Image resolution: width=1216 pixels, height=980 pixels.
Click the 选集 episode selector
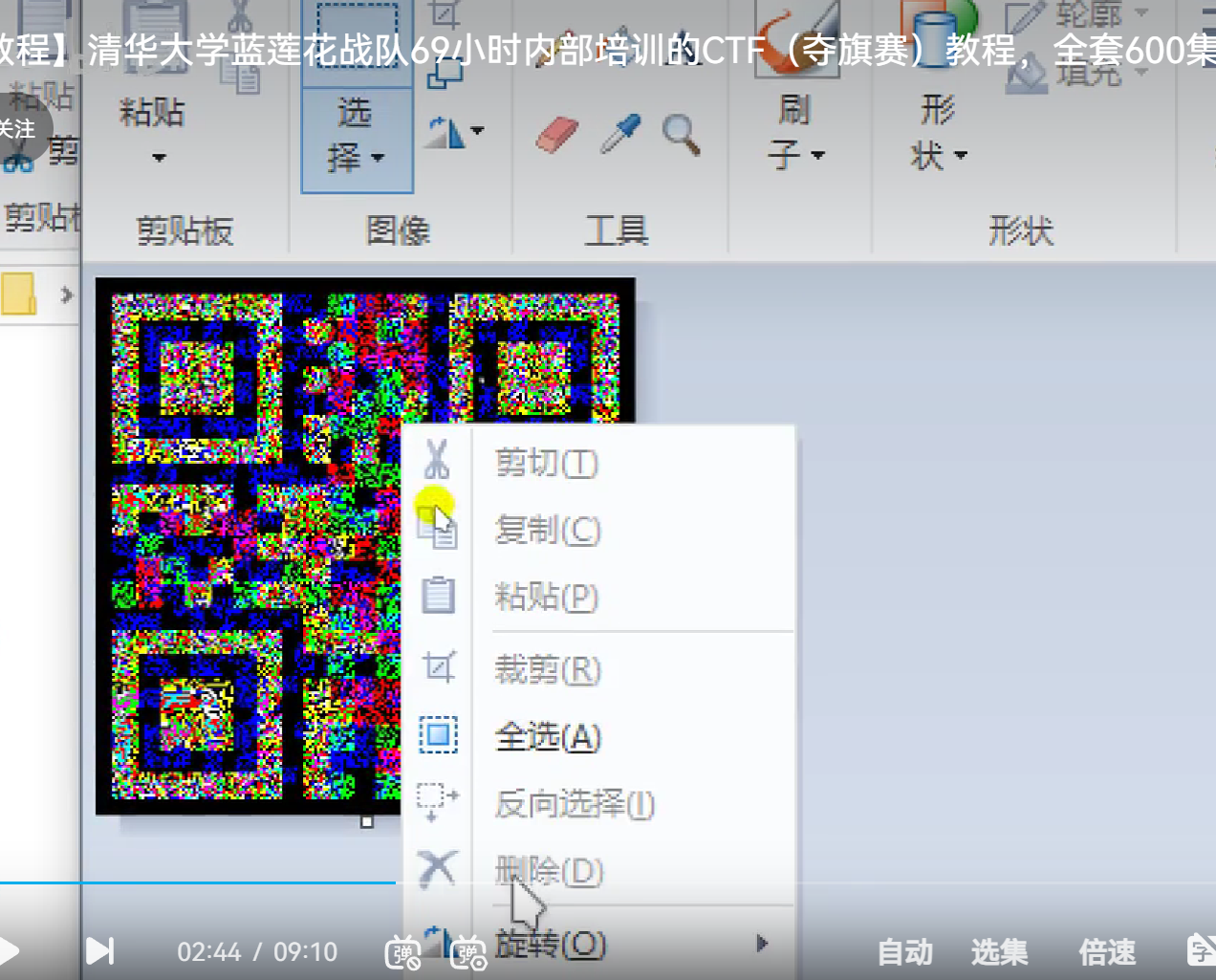tap(998, 952)
